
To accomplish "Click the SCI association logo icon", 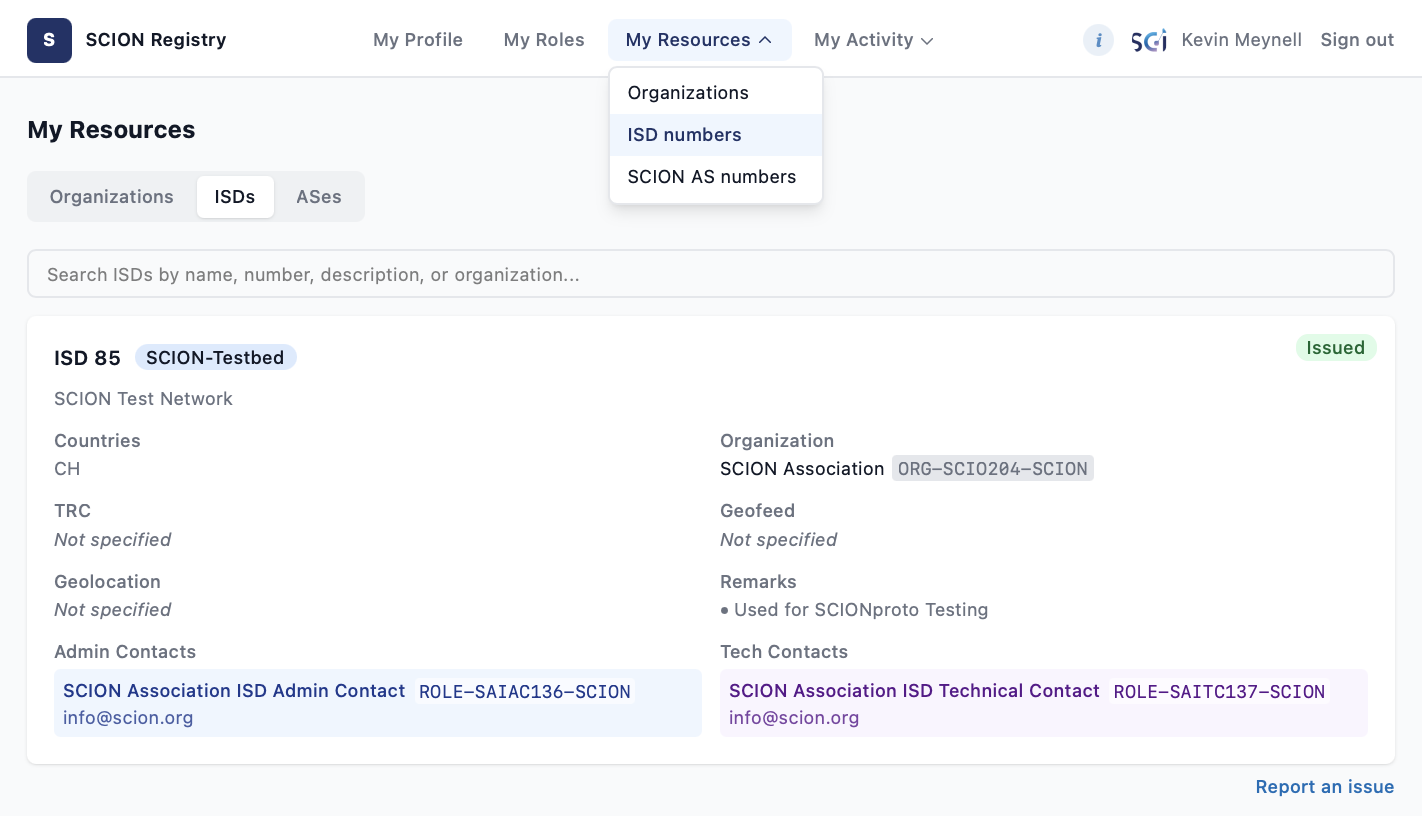I will coord(1149,40).
